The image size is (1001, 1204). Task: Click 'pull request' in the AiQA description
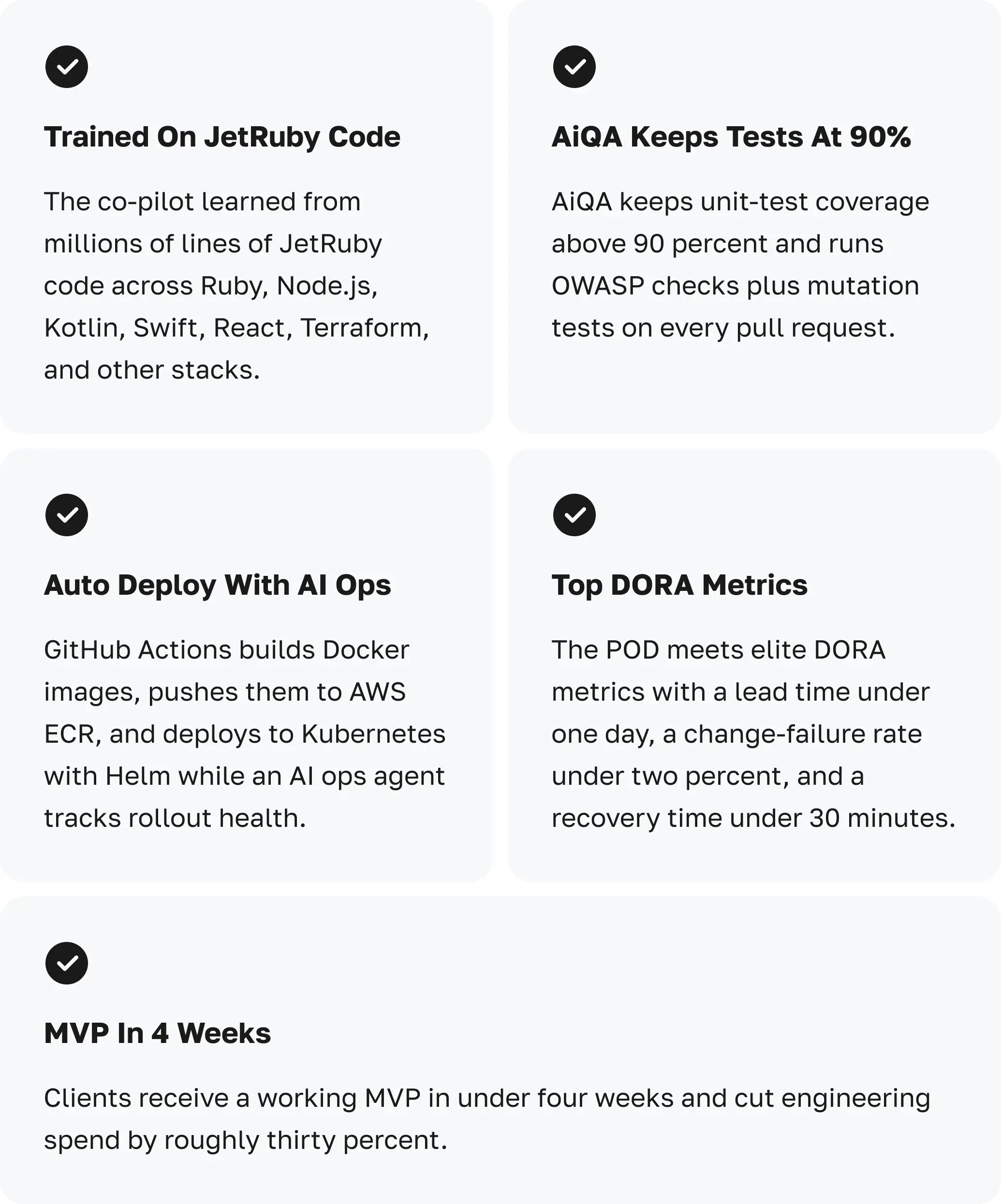[x=814, y=328]
